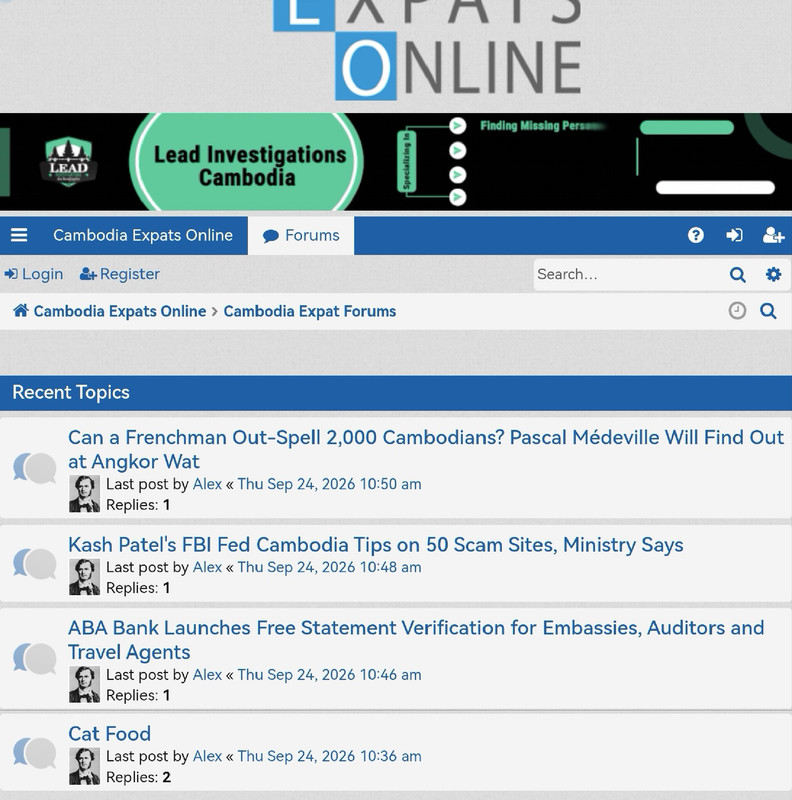Screen dimensions: 792x800
Task: Focus the Search… input field
Action: pos(629,274)
